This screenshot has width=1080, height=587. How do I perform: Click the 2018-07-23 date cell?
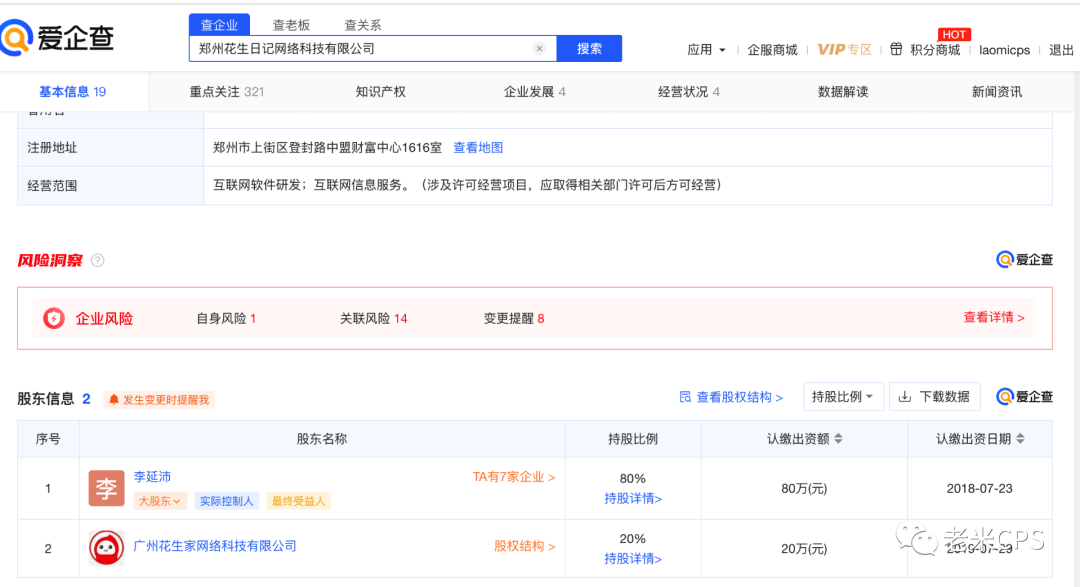(x=979, y=488)
